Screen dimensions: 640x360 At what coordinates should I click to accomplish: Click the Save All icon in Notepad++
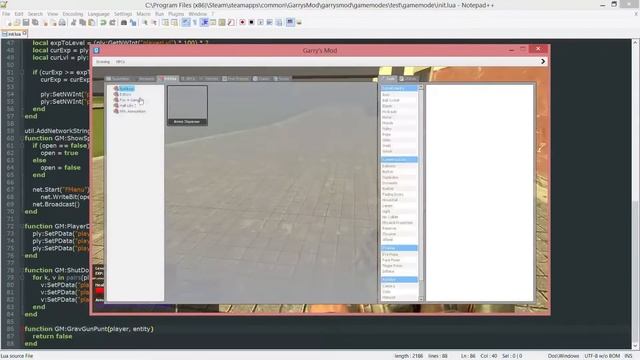coord(35,22)
